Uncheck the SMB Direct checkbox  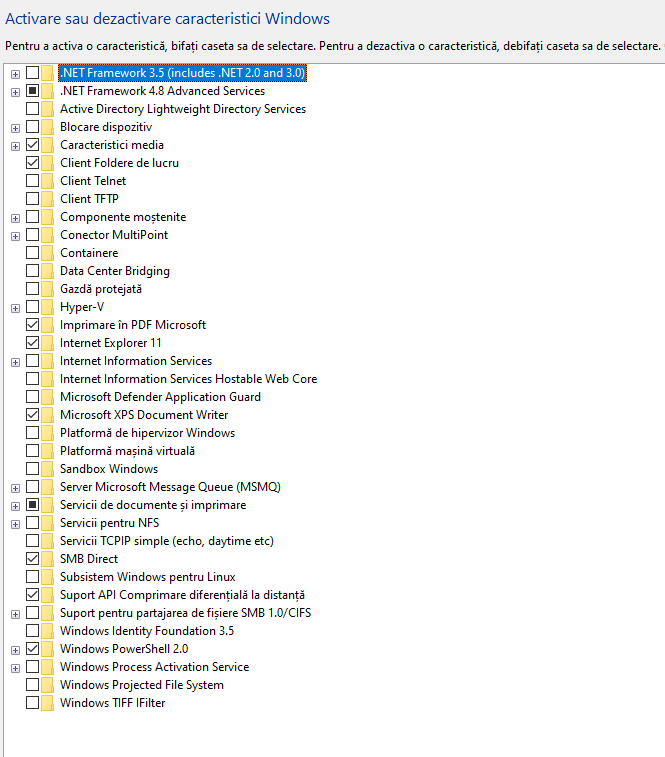click(32, 559)
